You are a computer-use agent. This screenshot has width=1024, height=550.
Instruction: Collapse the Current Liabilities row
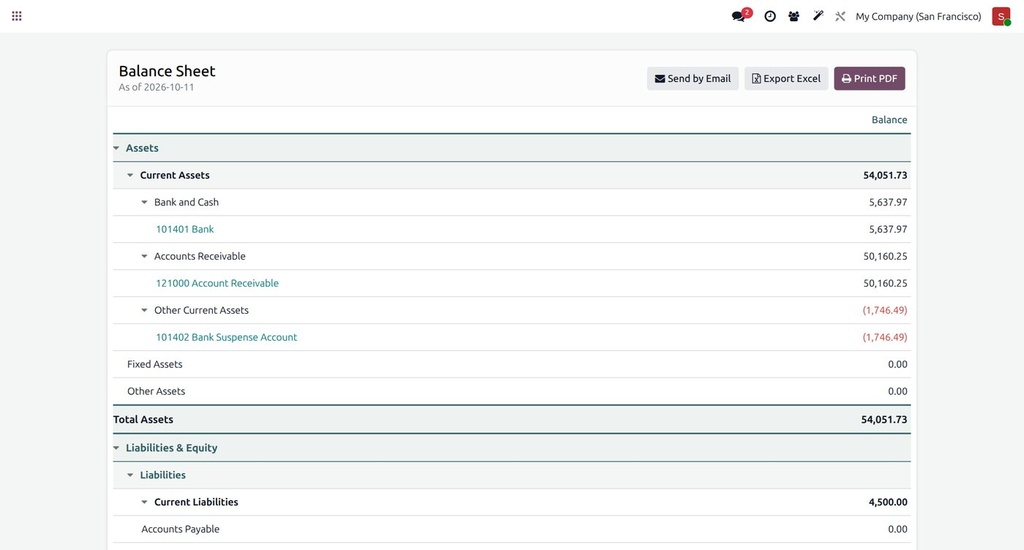tap(144, 502)
